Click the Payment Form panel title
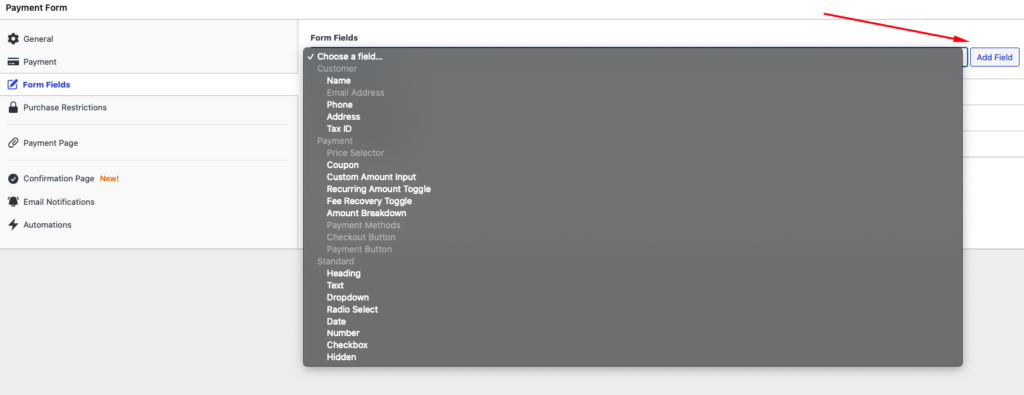1024x395 pixels. 36,8
